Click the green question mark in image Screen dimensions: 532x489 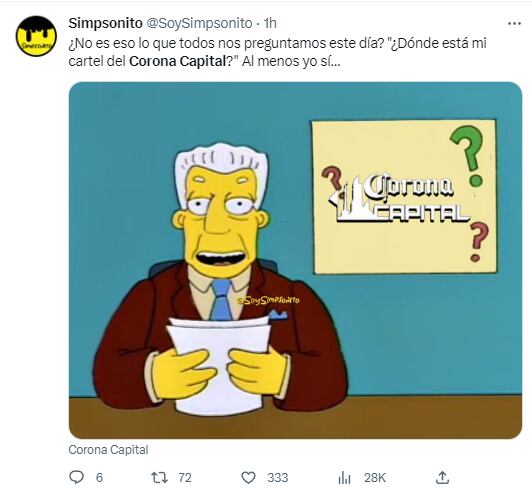470,154
